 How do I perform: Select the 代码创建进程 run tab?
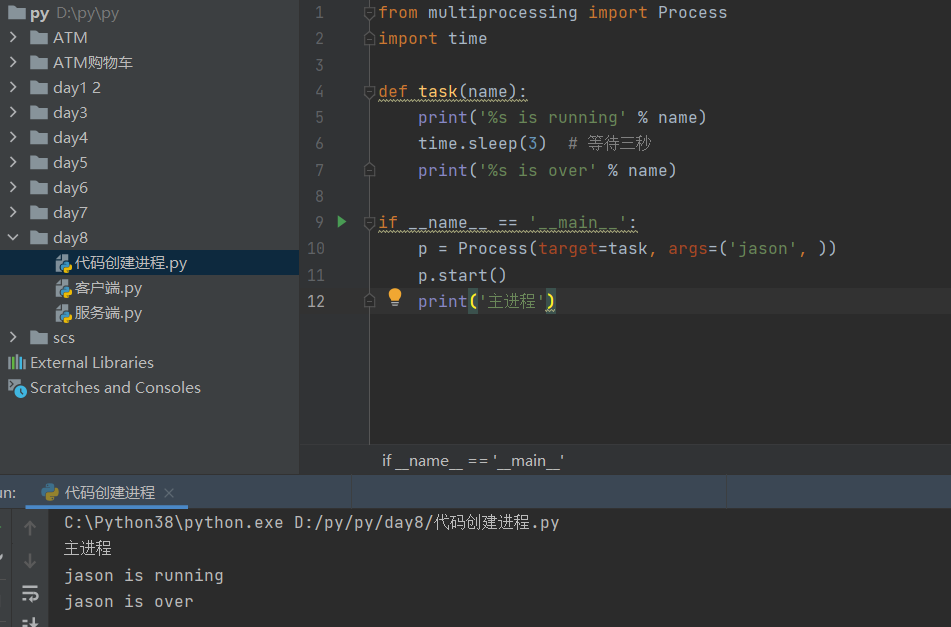pos(109,493)
